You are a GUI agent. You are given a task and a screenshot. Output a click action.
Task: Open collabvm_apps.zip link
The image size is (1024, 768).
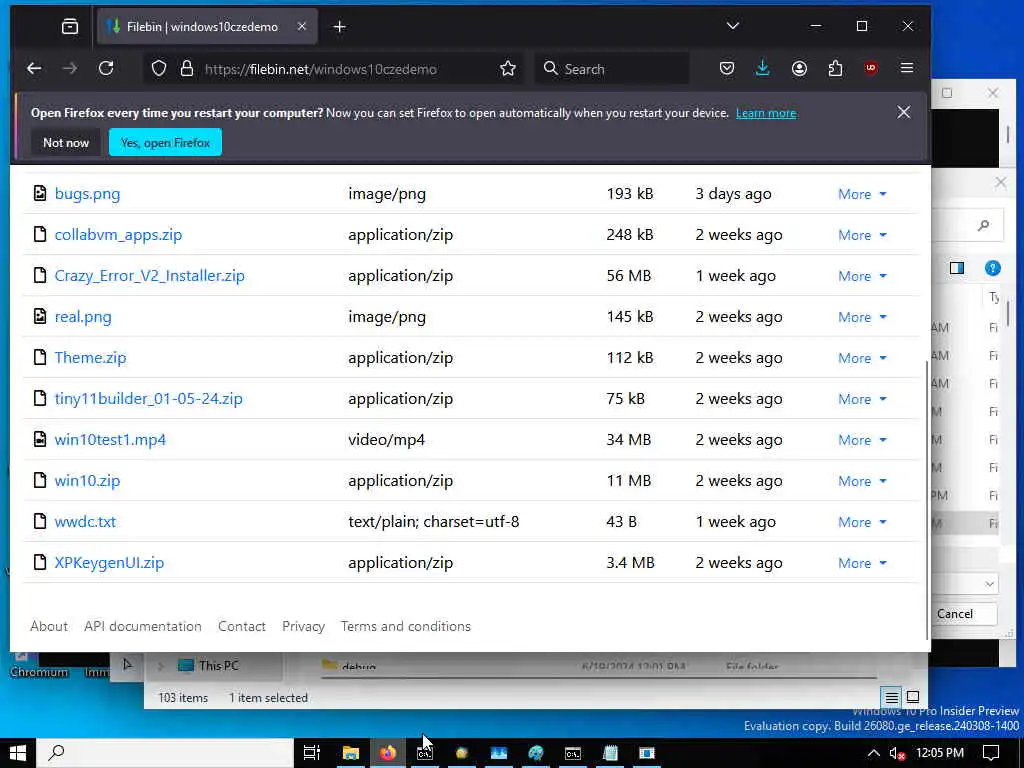pyautogui.click(x=118, y=235)
